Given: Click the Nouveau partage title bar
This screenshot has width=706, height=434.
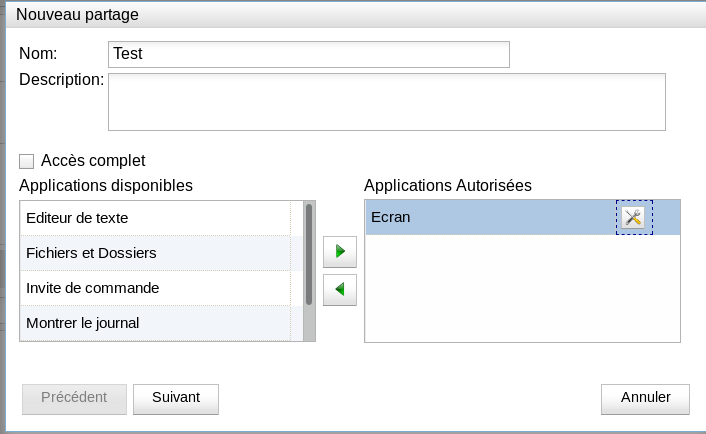Looking at the screenshot, I should pyautogui.click(x=356, y=15).
